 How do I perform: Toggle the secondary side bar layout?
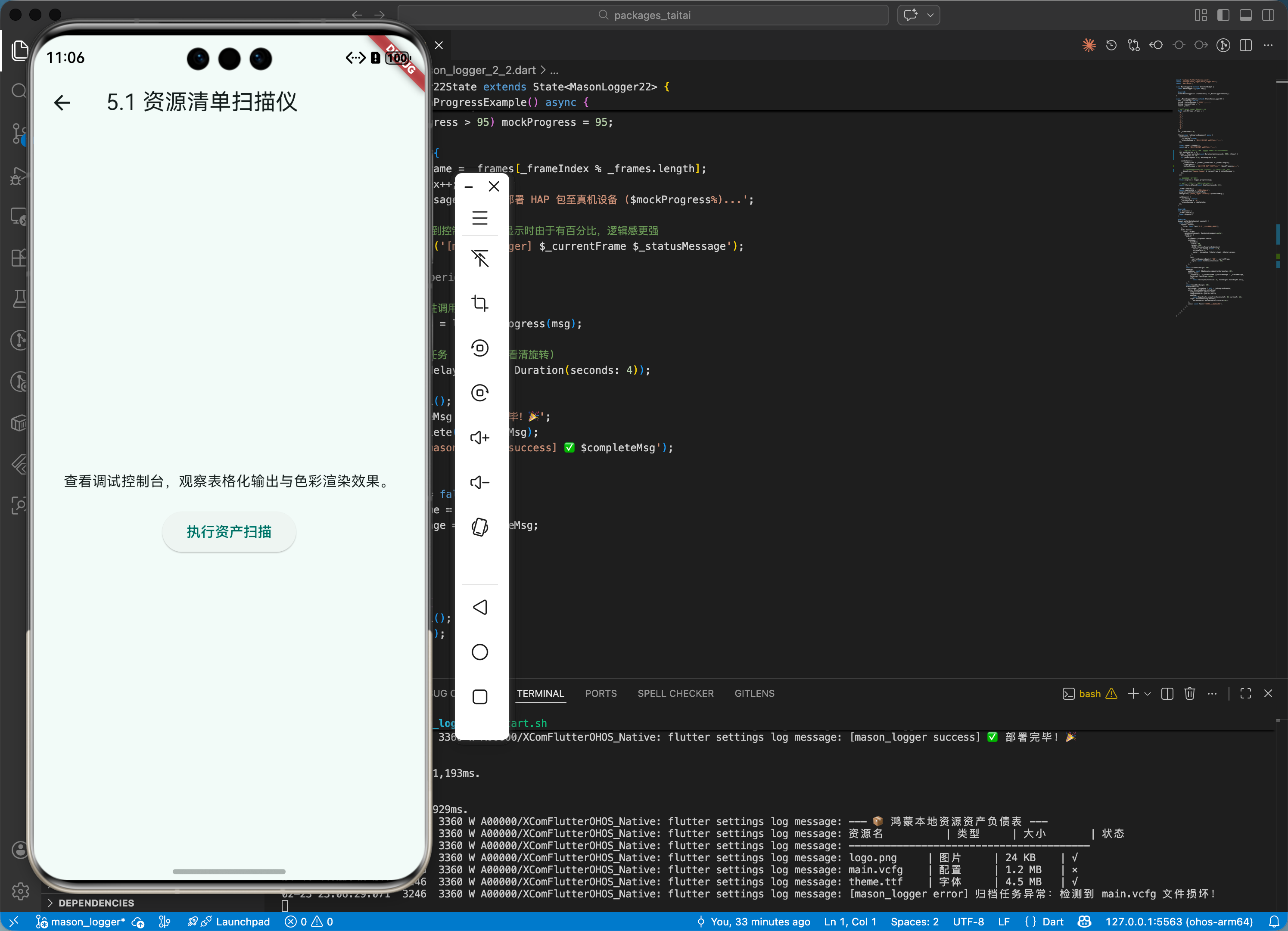click(x=1268, y=16)
